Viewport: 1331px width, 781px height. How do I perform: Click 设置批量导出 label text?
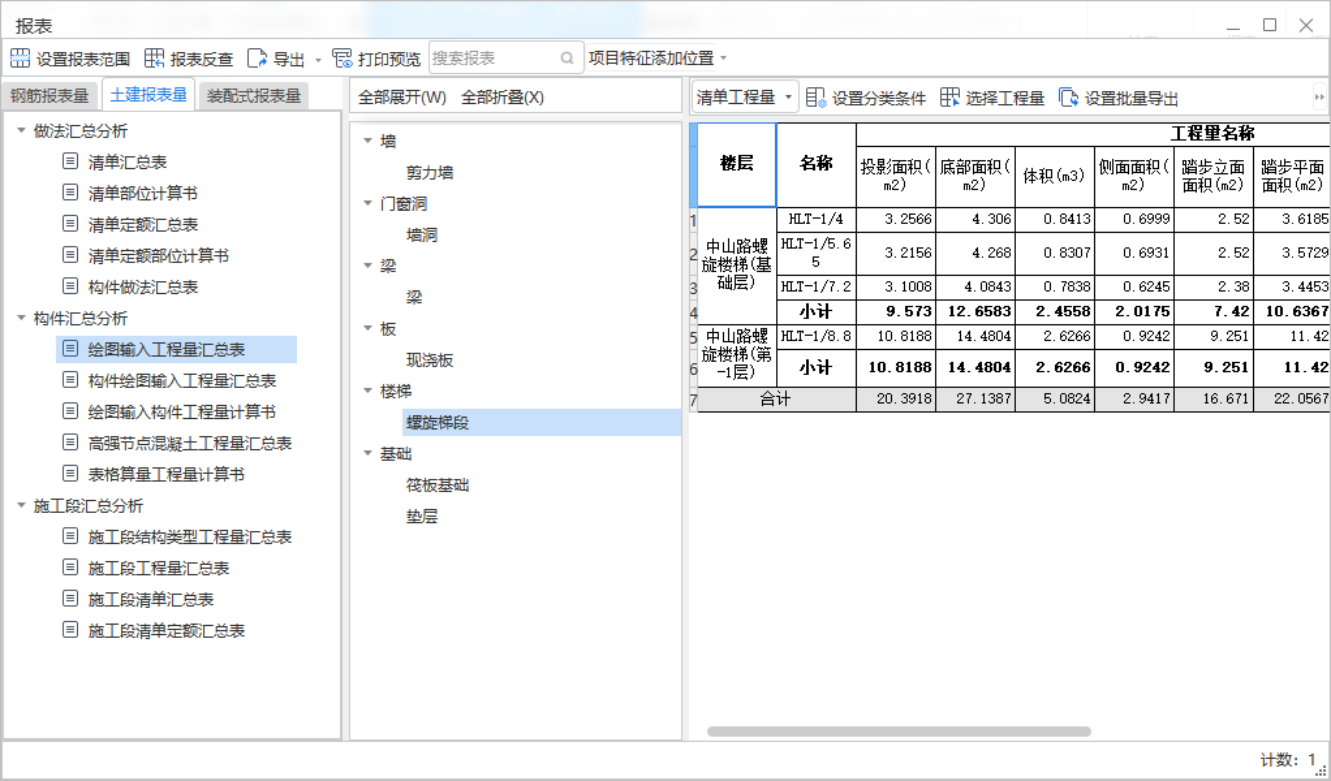point(1132,98)
